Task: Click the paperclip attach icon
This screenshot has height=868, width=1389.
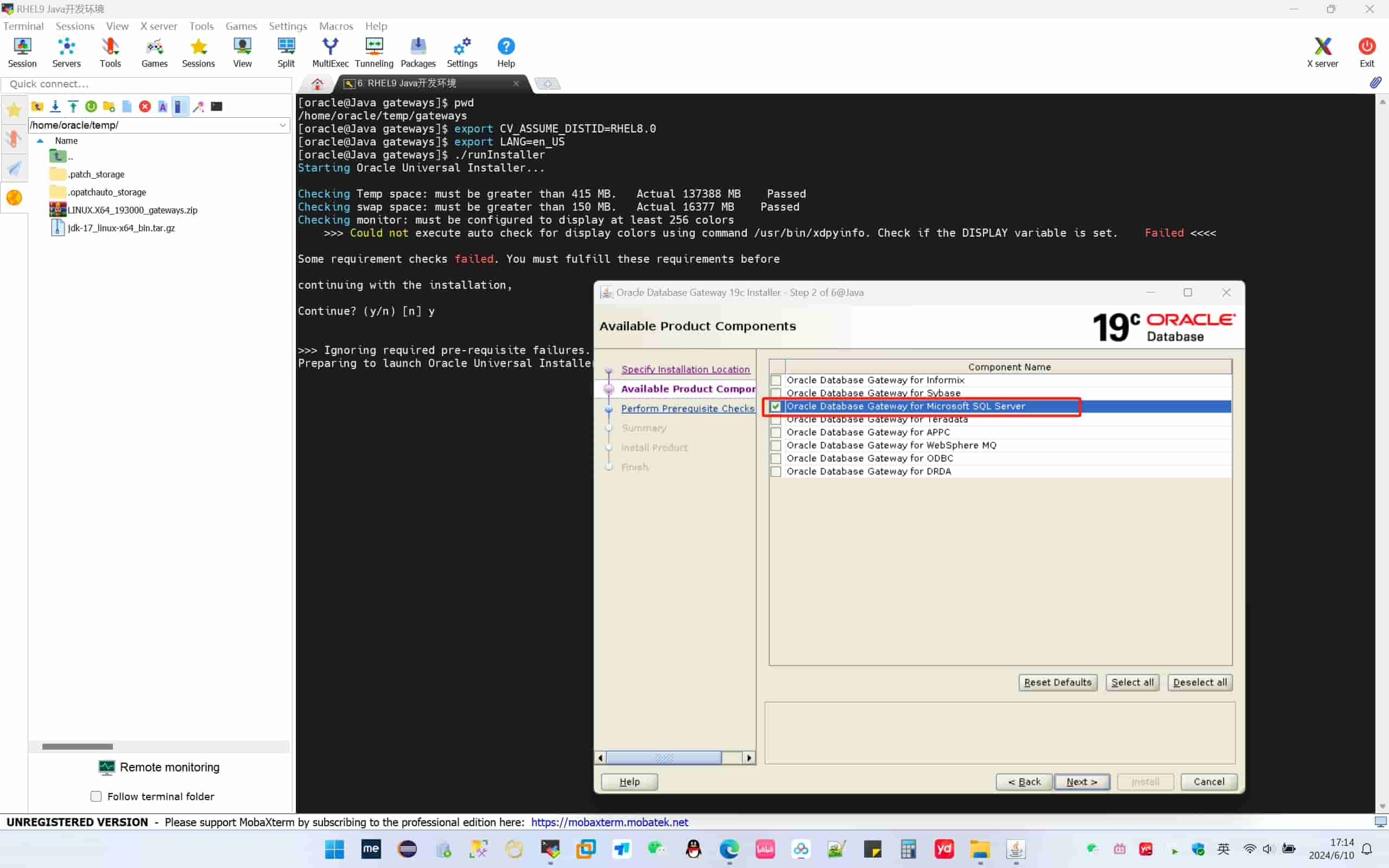Action: click(1375, 83)
